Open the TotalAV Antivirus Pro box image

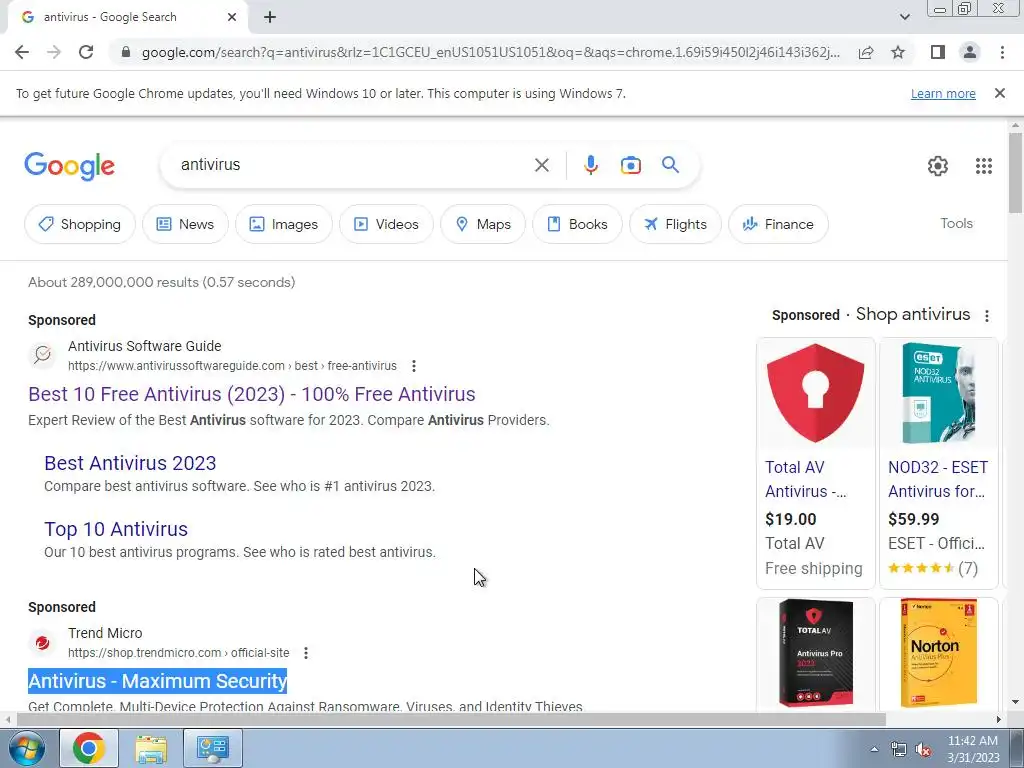click(815, 653)
